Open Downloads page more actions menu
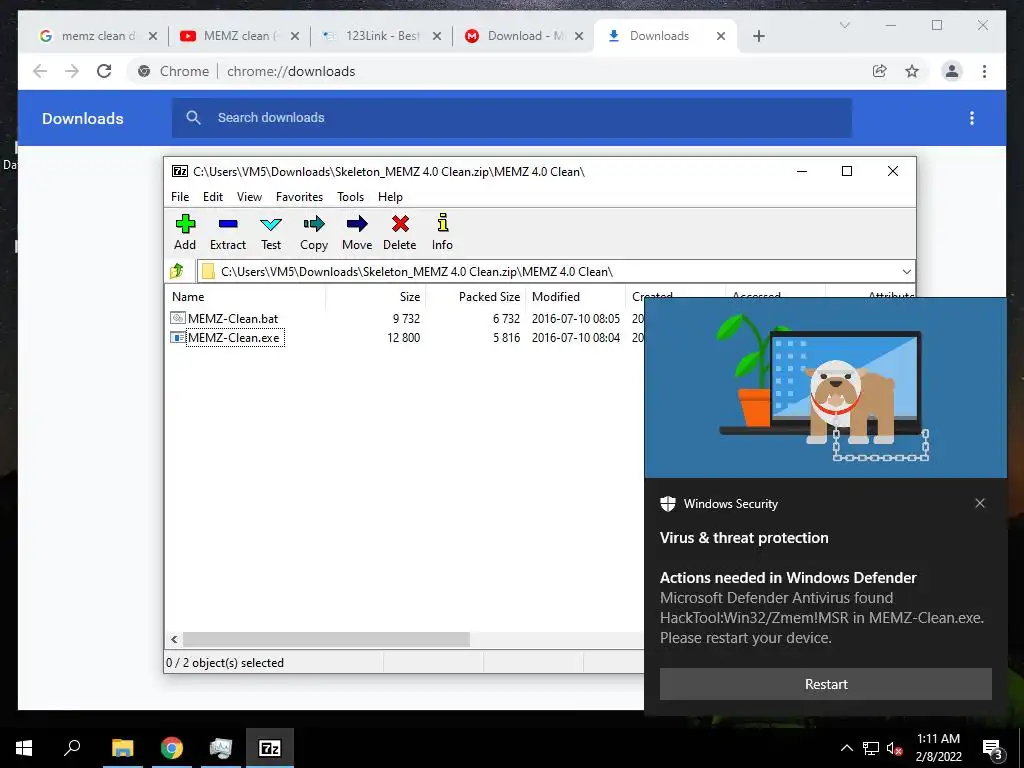The height and width of the screenshot is (768, 1024). pos(972,118)
